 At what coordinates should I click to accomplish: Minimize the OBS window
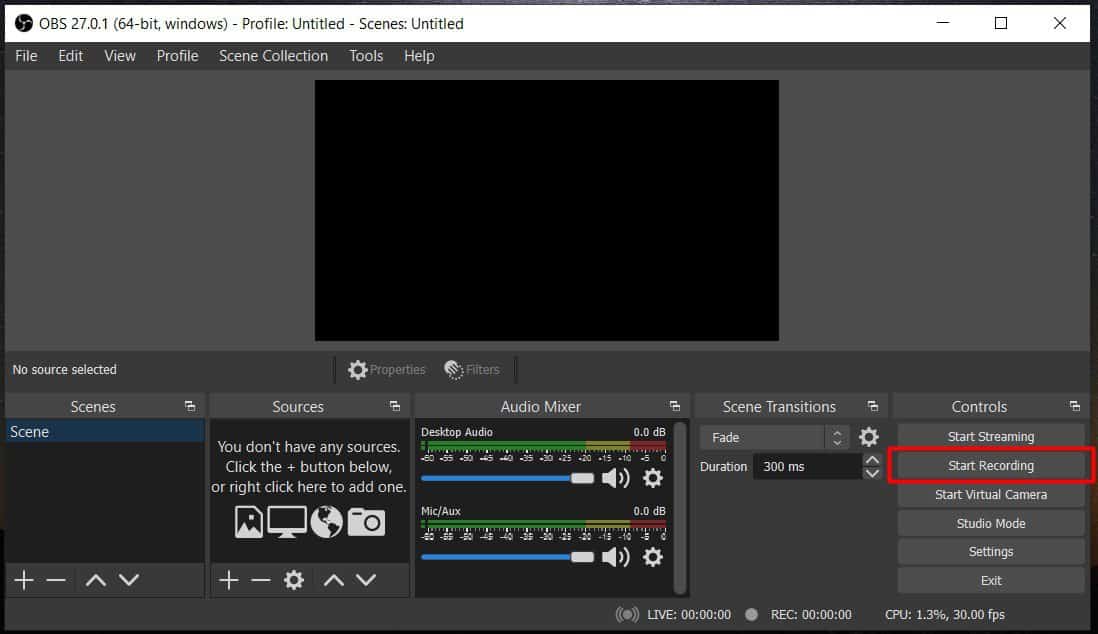[943, 23]
